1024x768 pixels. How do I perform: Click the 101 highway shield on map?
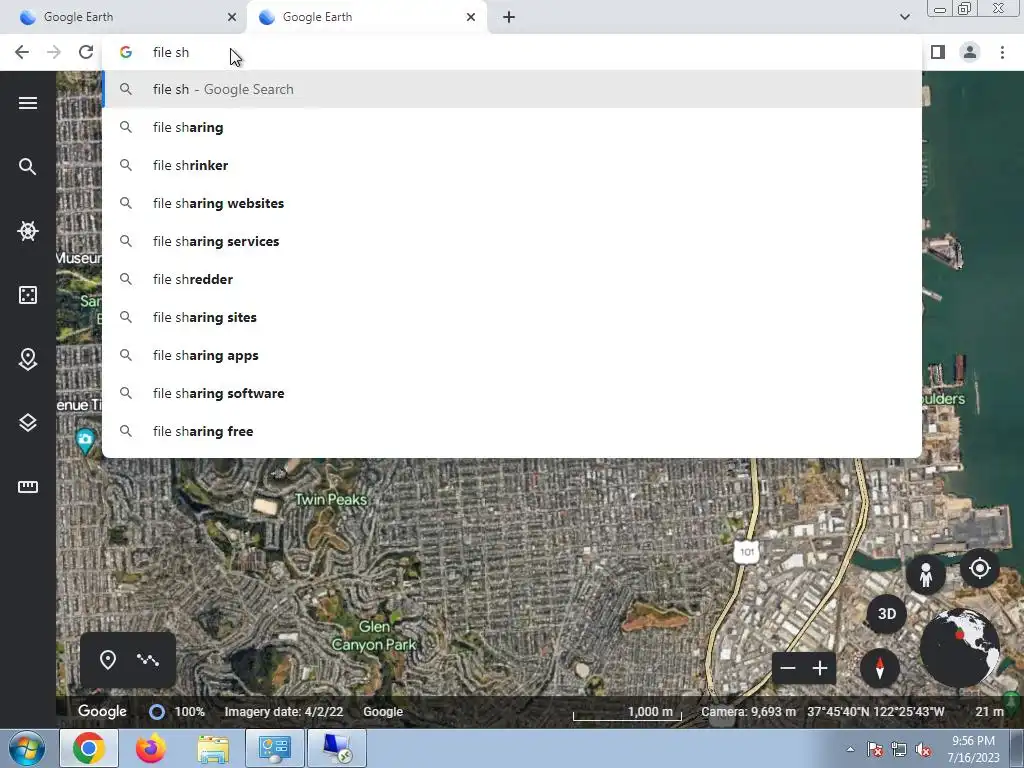pos(746,552)
